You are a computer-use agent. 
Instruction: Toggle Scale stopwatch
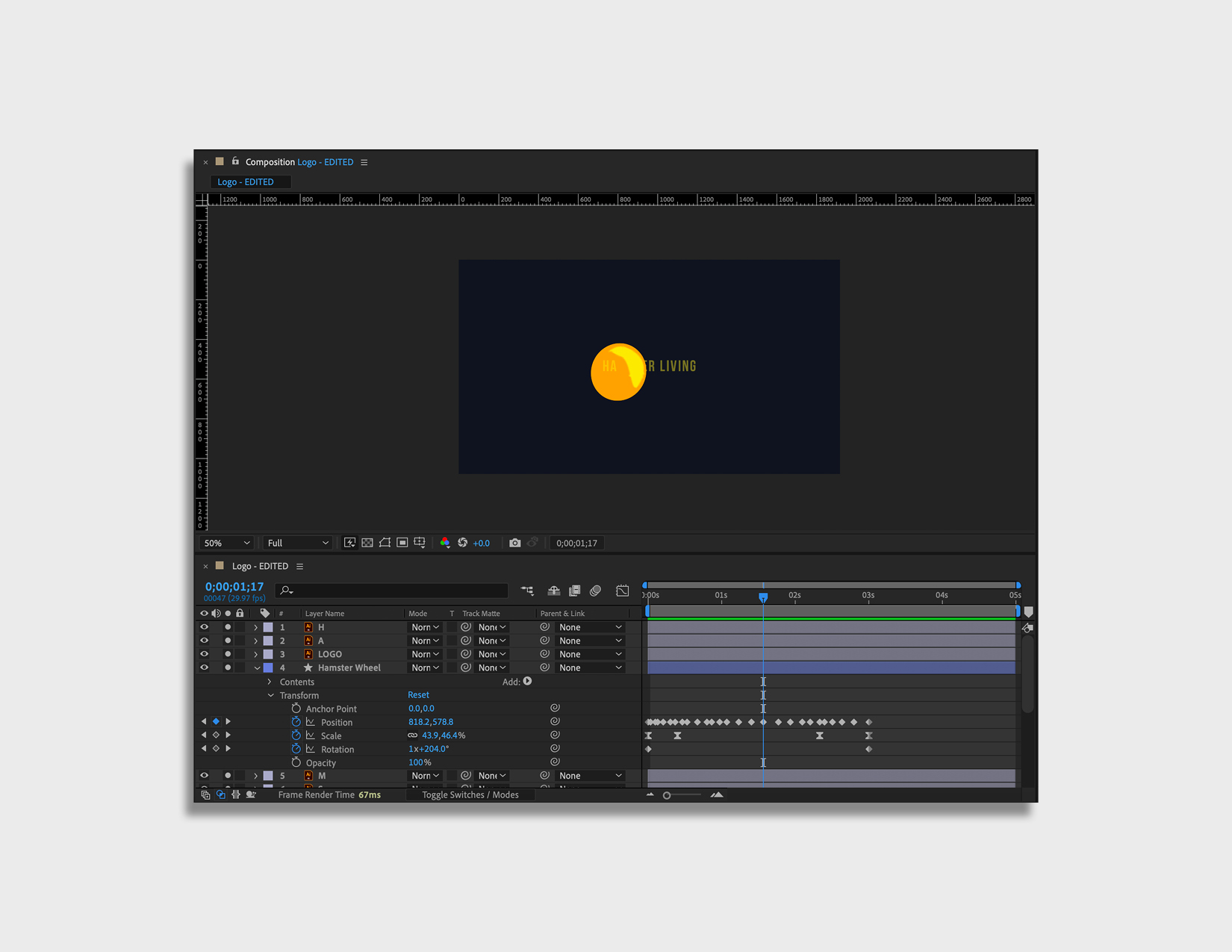(x=296, y=735)
